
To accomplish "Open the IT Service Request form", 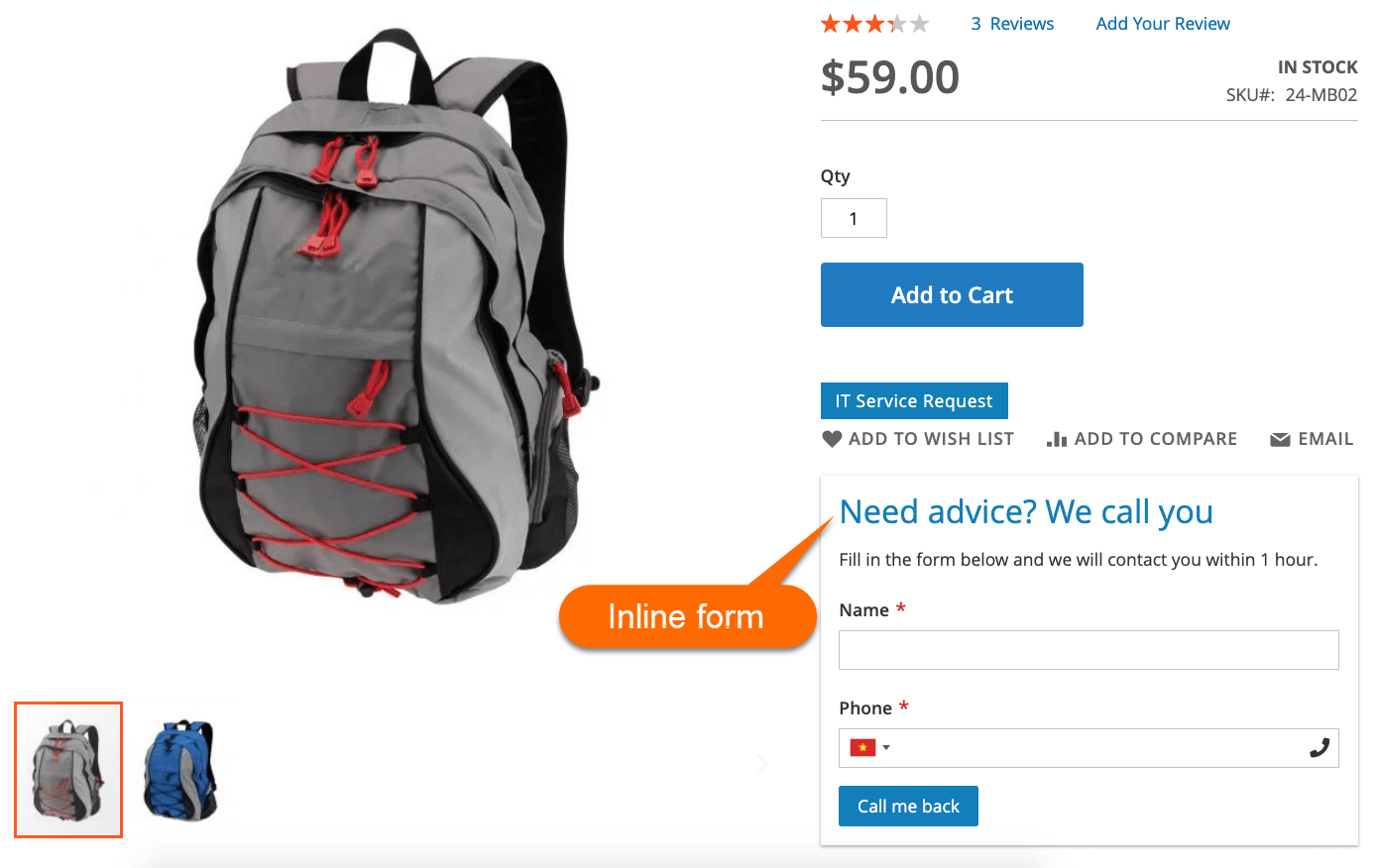I will [x=914, y=400].
